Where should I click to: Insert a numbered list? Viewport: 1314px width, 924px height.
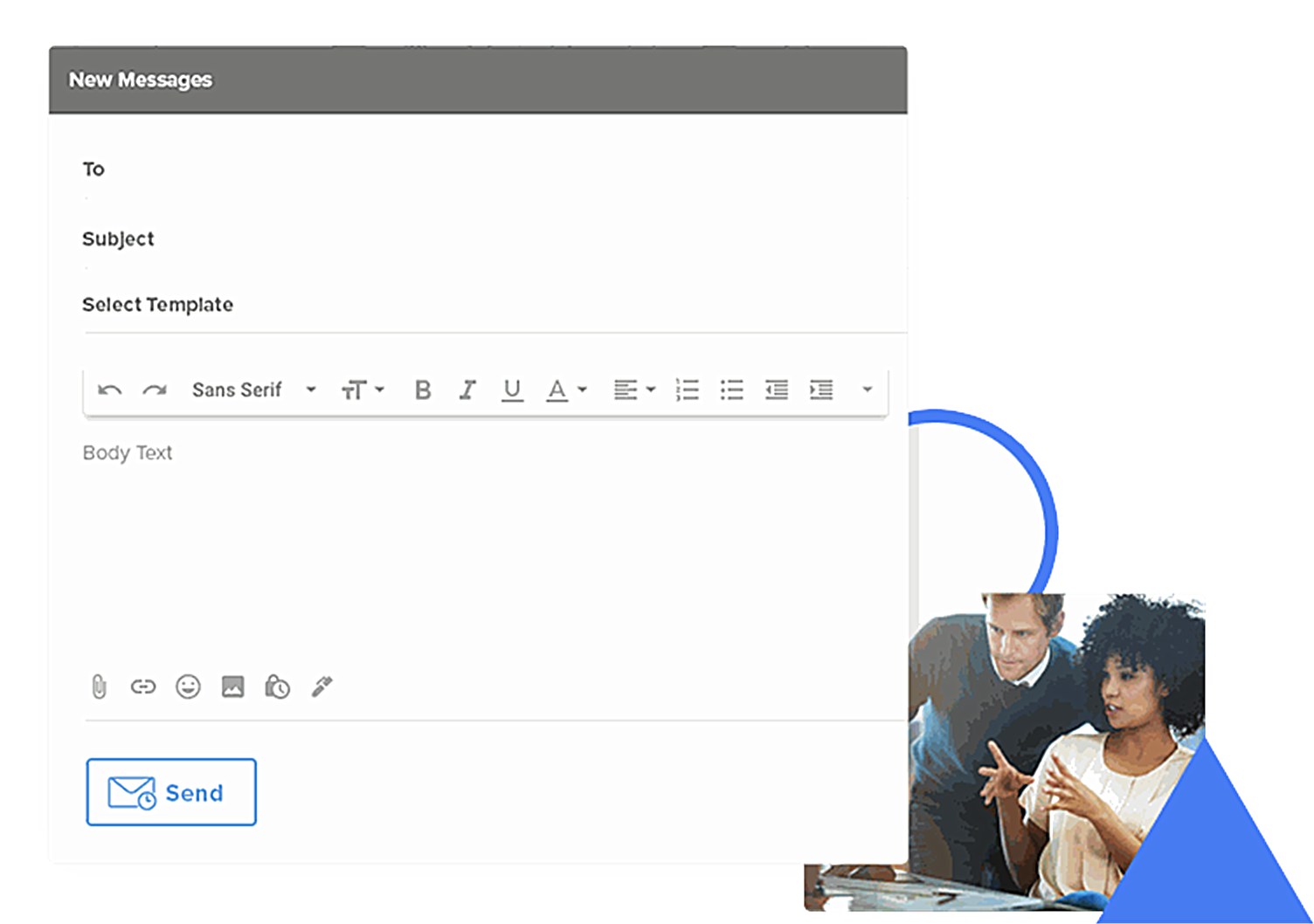pyautogui.click(x=688, y=390)
